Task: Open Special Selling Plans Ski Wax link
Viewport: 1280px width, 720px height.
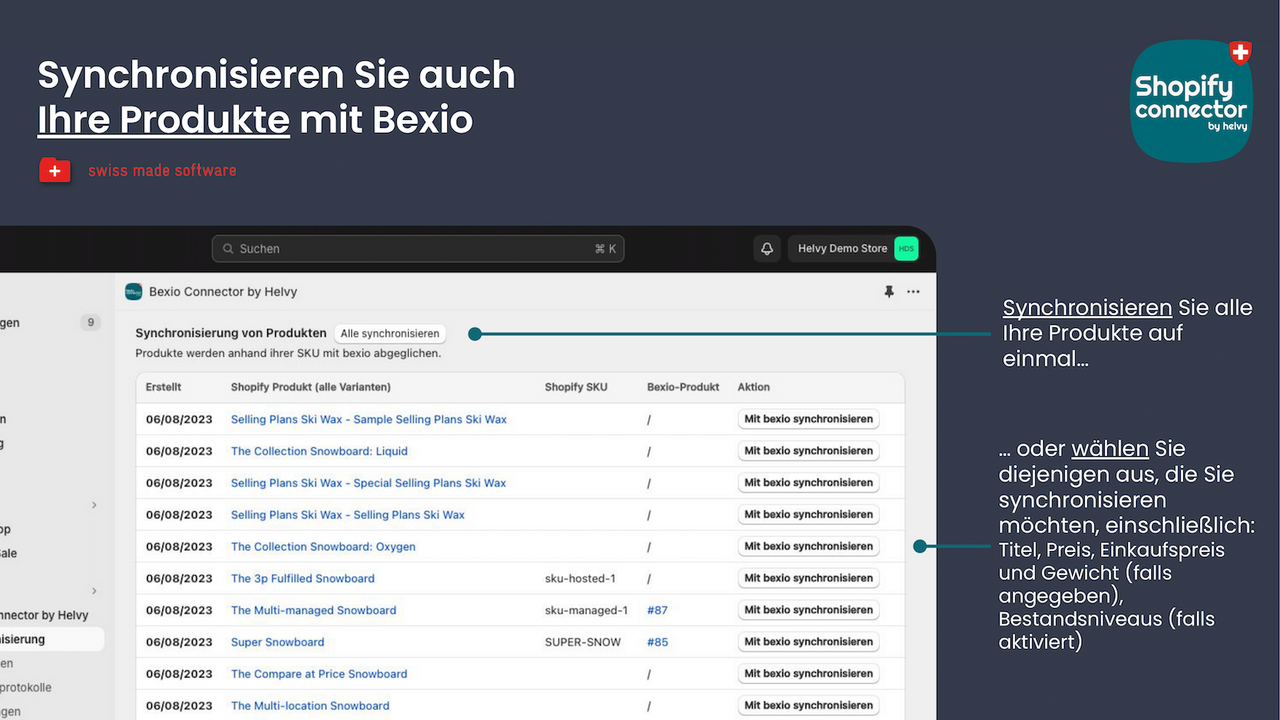Action: tap(369, 483)
